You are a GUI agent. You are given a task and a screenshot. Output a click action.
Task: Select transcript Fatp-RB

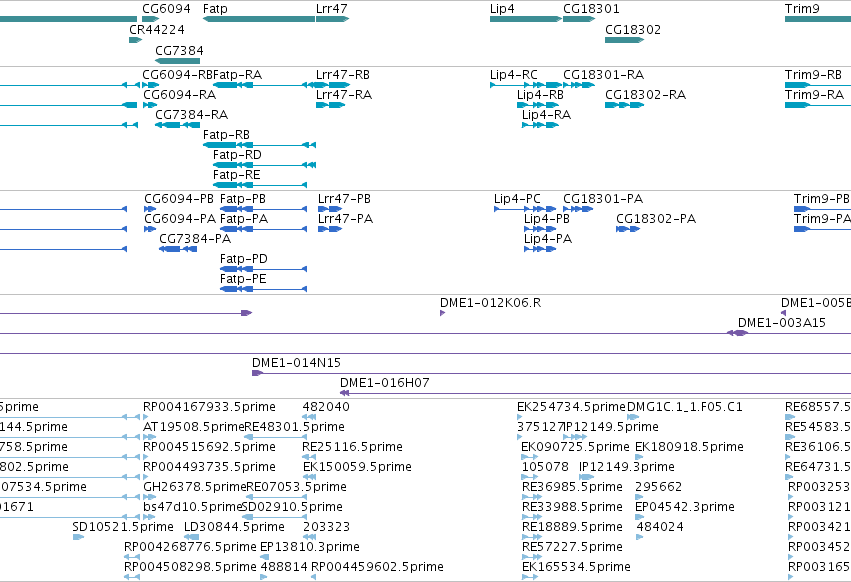point(259,145)
